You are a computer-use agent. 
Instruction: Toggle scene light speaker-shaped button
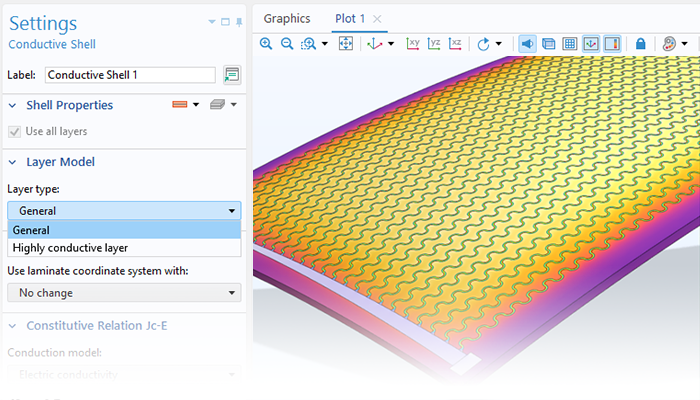pos(527,44)
